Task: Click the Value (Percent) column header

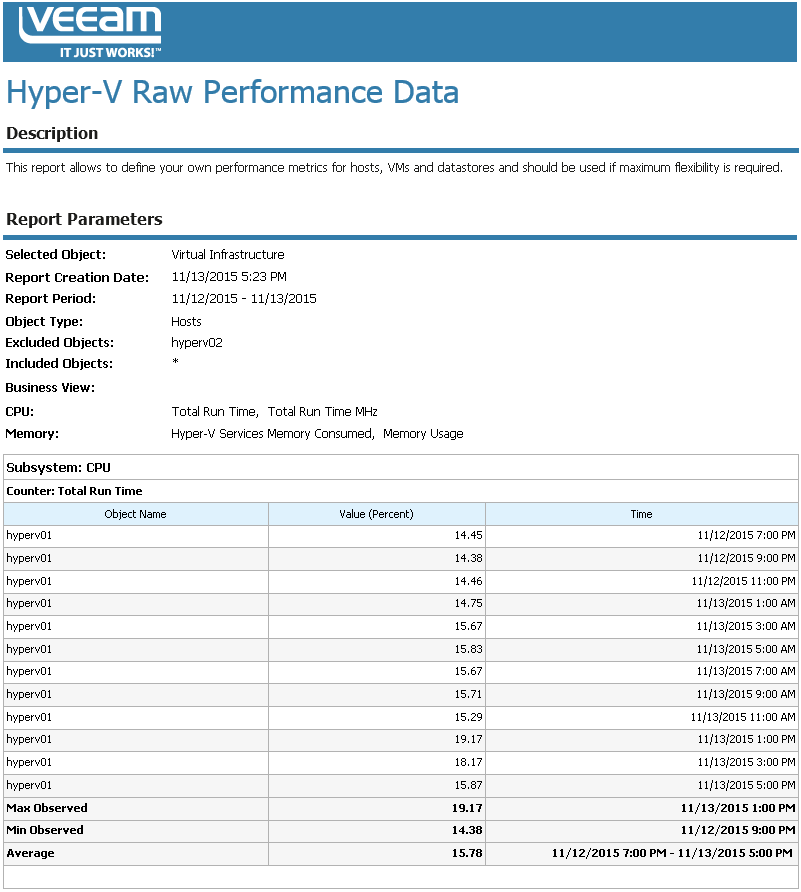Action: click(376, 514)
